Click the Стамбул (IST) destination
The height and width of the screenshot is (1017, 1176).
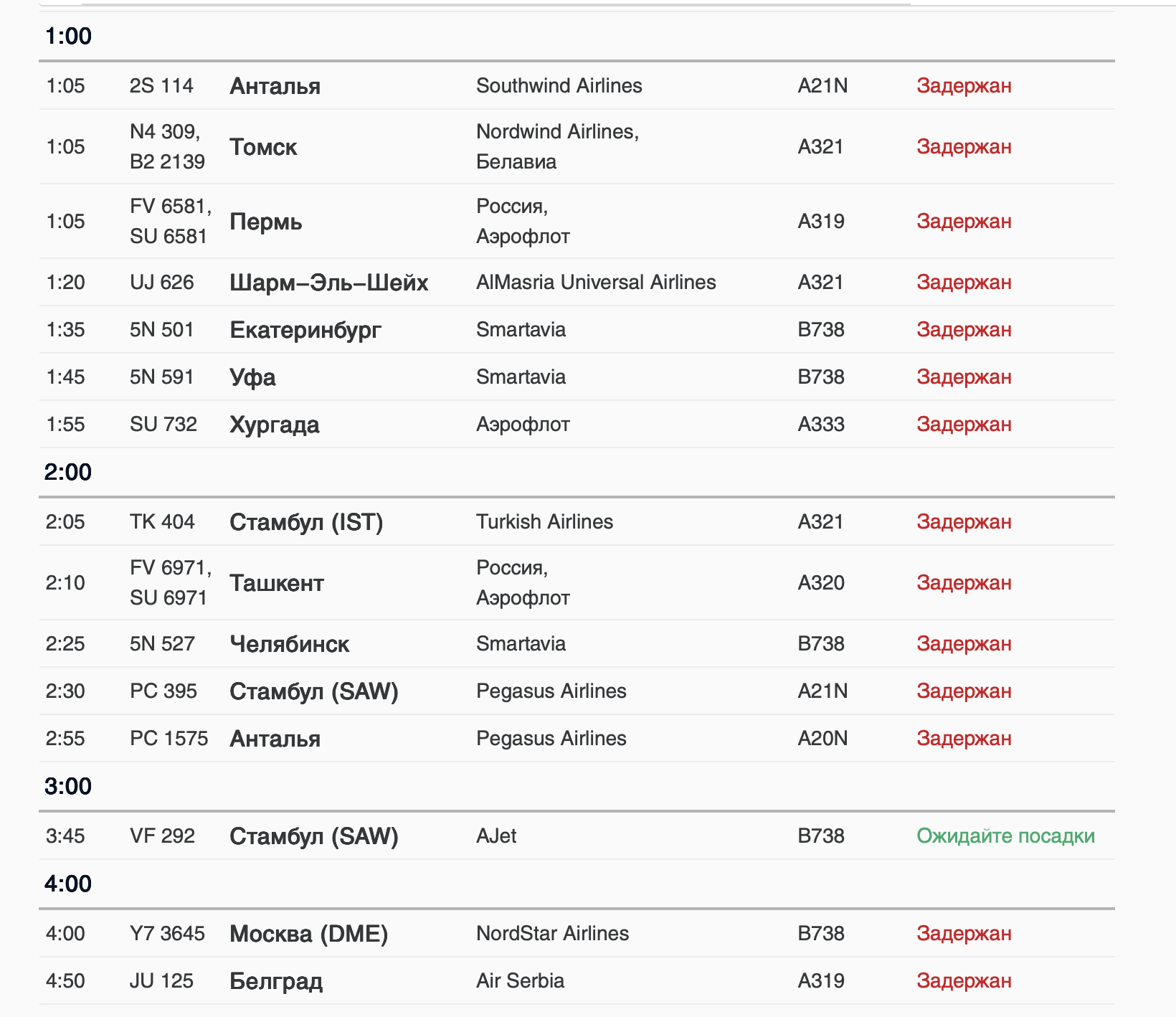306,522
